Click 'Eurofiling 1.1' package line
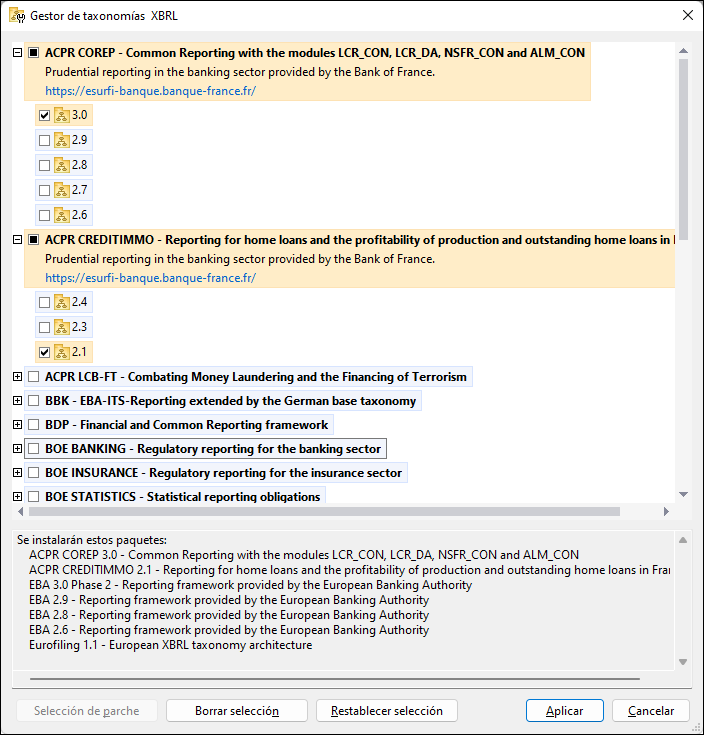704x735 pixels. coord(171,645)
